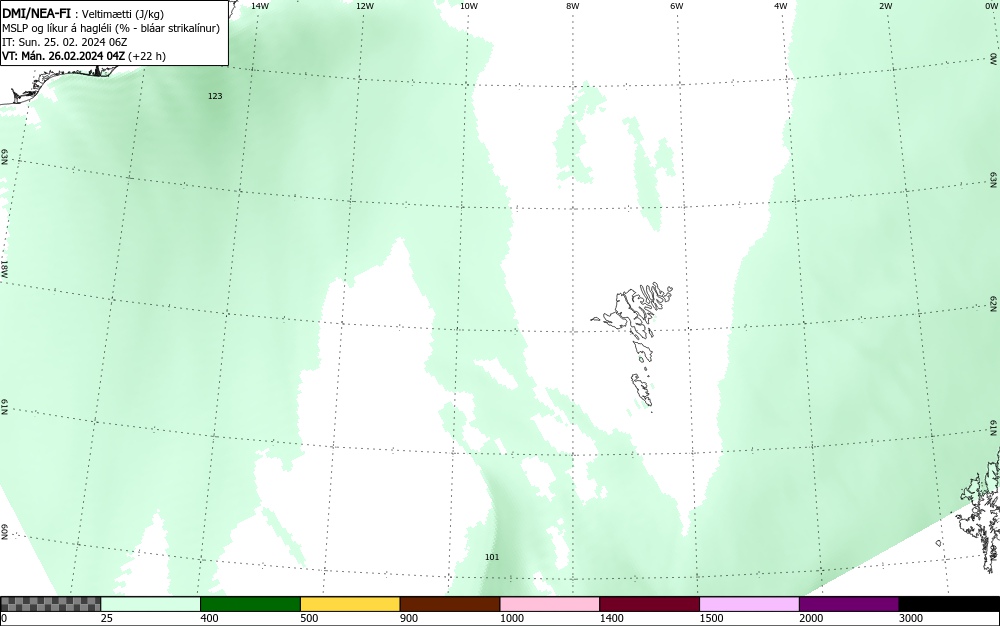Click the 4W longitude label
This screenshot has width=1000, height=626.
pyautogui.click(x=781, y=6)
